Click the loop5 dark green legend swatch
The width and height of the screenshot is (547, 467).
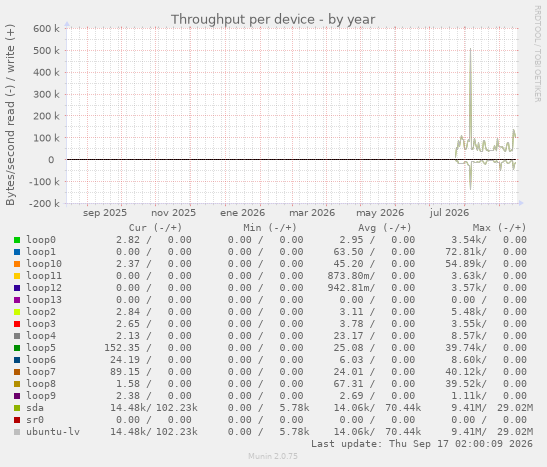pos(17,348)
